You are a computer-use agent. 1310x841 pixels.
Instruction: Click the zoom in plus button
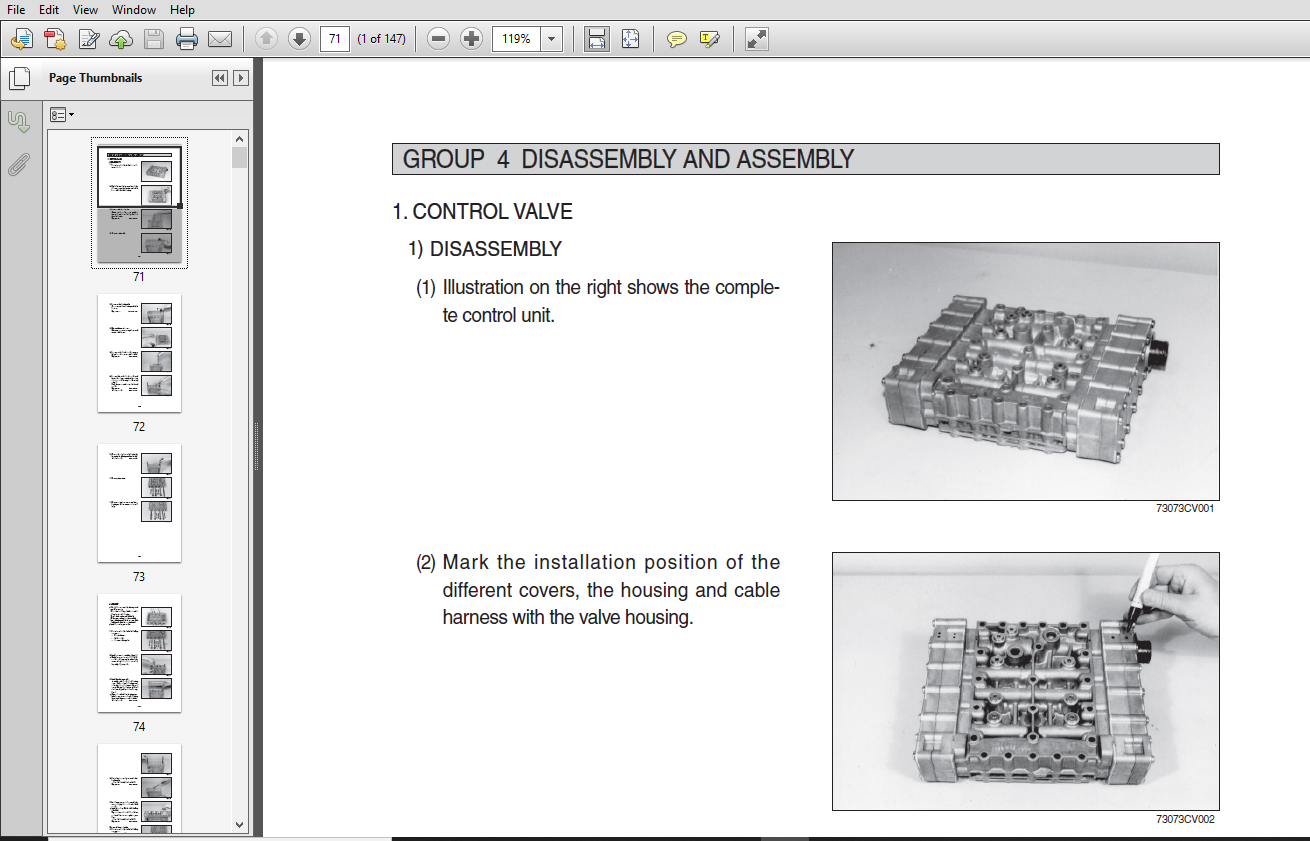471,39
